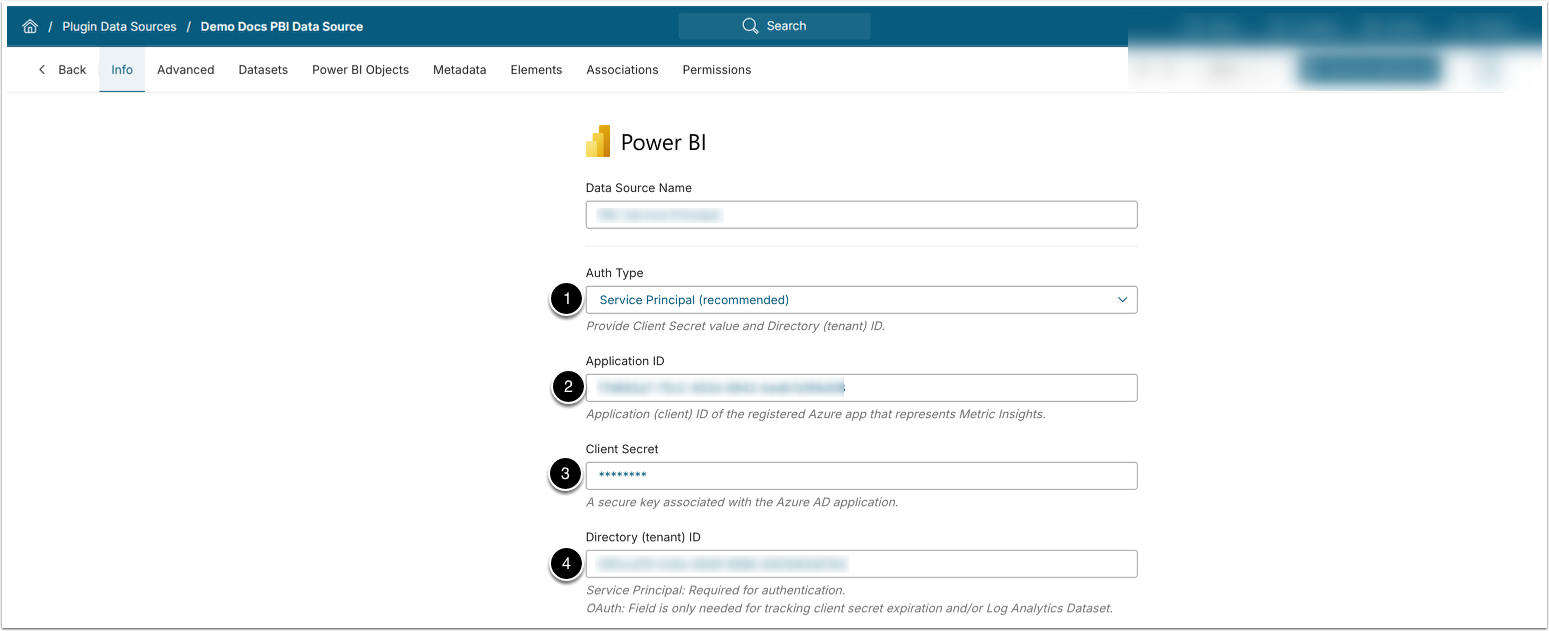This screenshot has height=631, width=1549.
Task: Switch to the Associations tab
Action: (622, 70)
